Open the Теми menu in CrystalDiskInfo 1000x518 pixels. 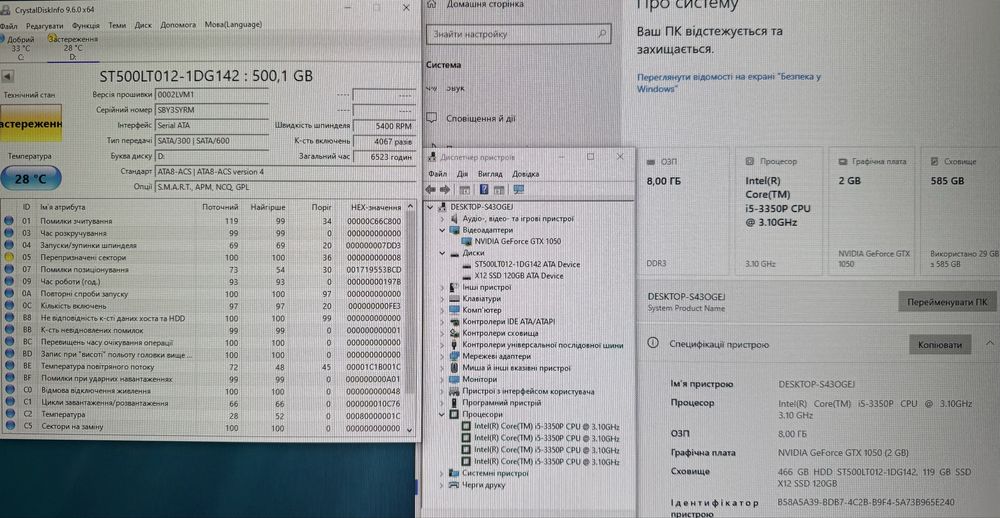click(x=117, y=26)
